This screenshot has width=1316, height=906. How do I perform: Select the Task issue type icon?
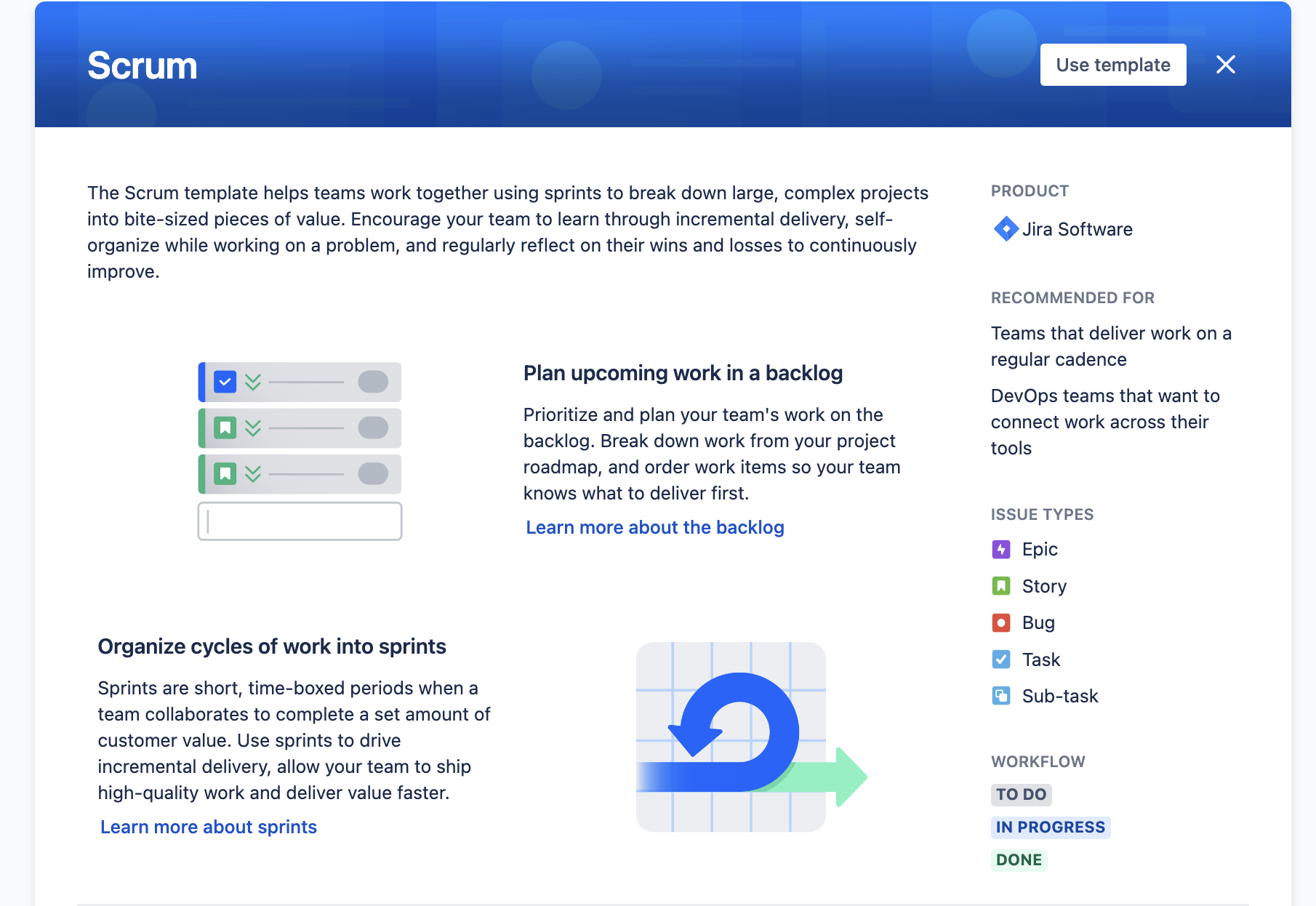pyautogui.click(x=1001, y=660)
